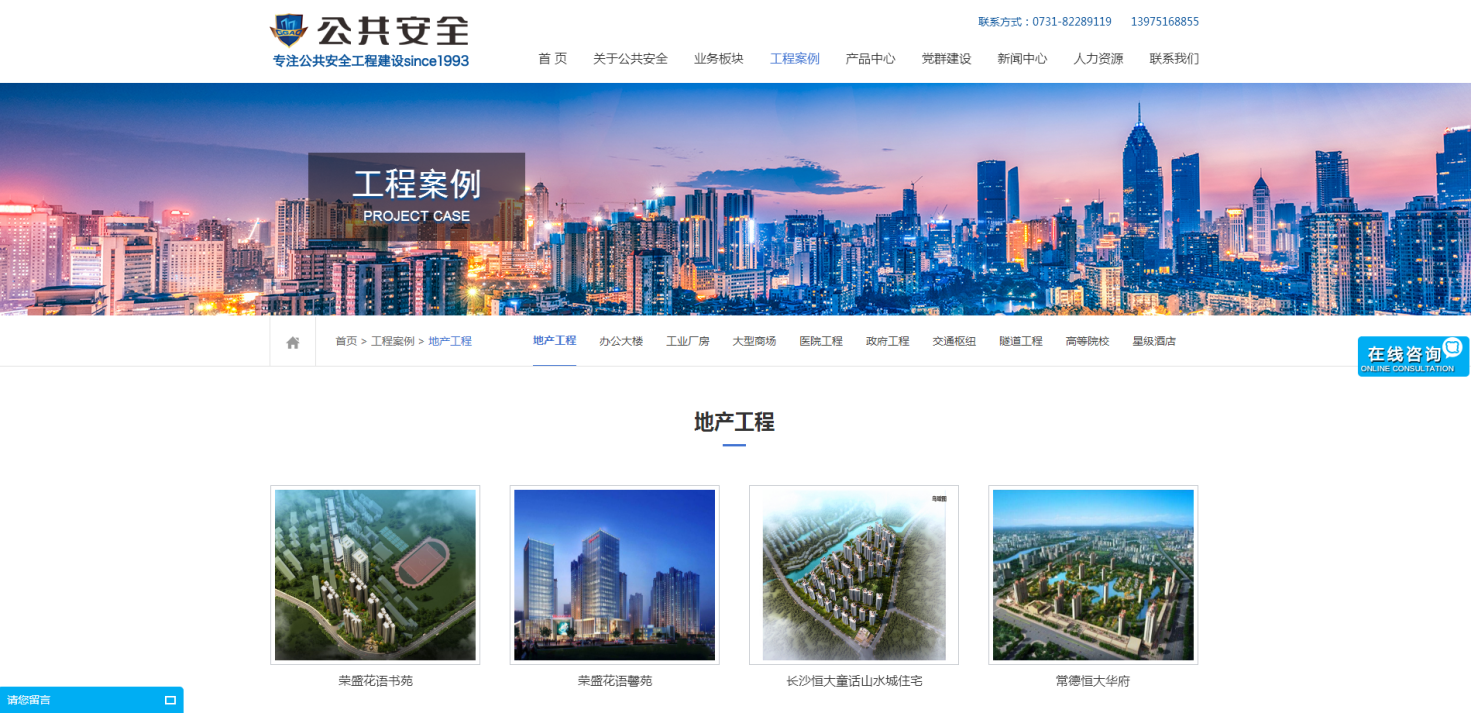Switch to the 医院工程 tab
The width and height of the screenshot is (1471, 713).
point(821,341)
